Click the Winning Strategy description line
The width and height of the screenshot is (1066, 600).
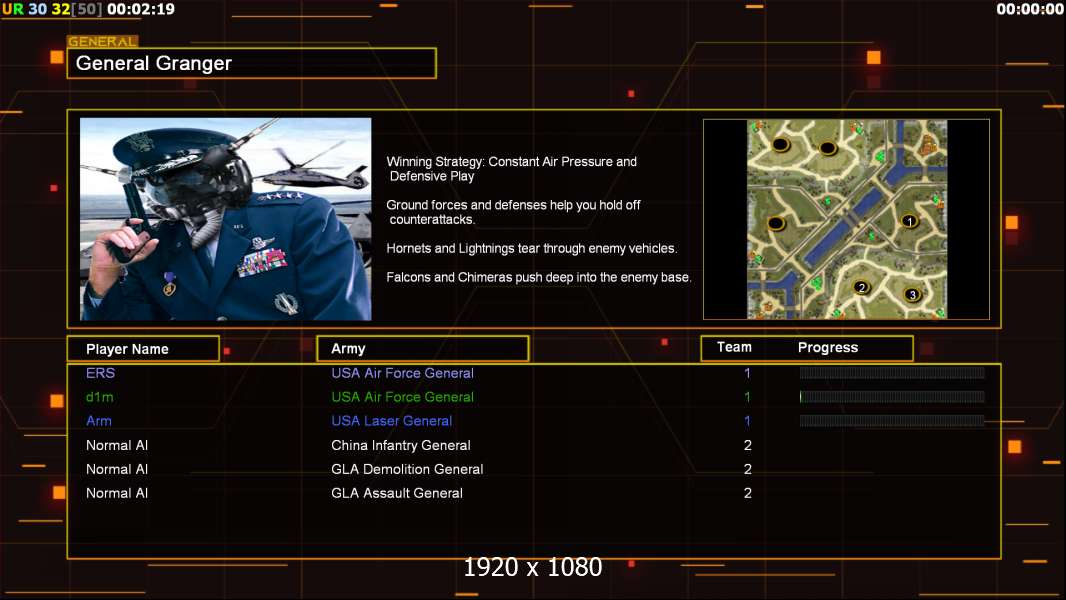[x=512, y=169]
